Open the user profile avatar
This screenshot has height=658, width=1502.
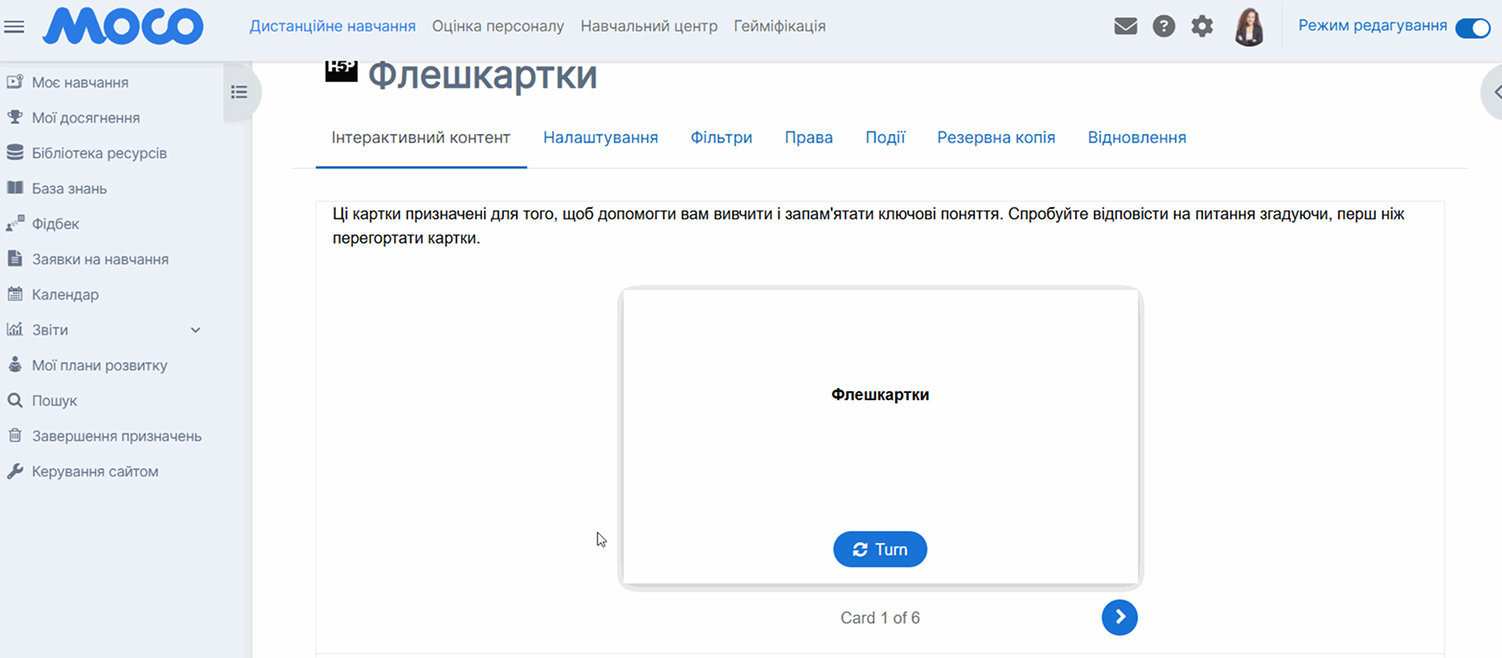1249,27
